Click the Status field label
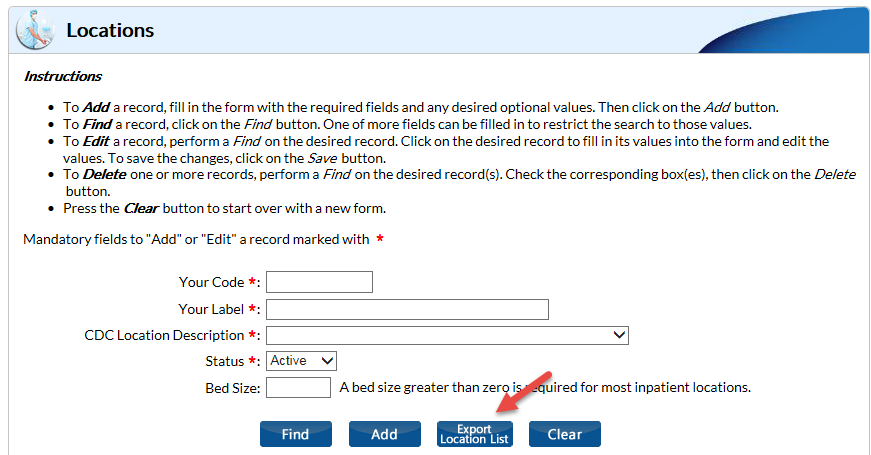Screen dimensions: 871x455 coord(224,361)
